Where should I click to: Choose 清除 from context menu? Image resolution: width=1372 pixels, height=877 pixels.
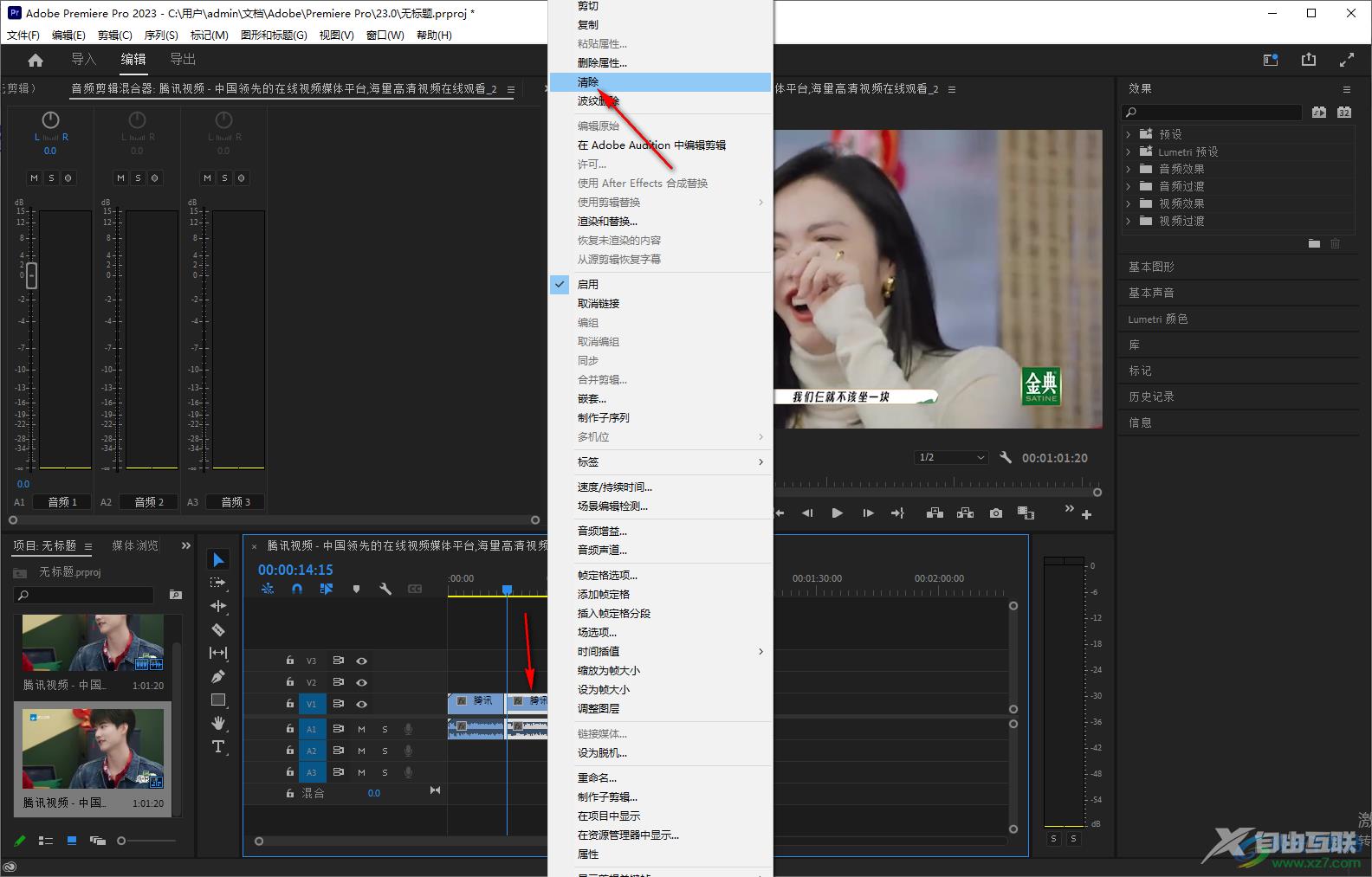pos(660,81)
